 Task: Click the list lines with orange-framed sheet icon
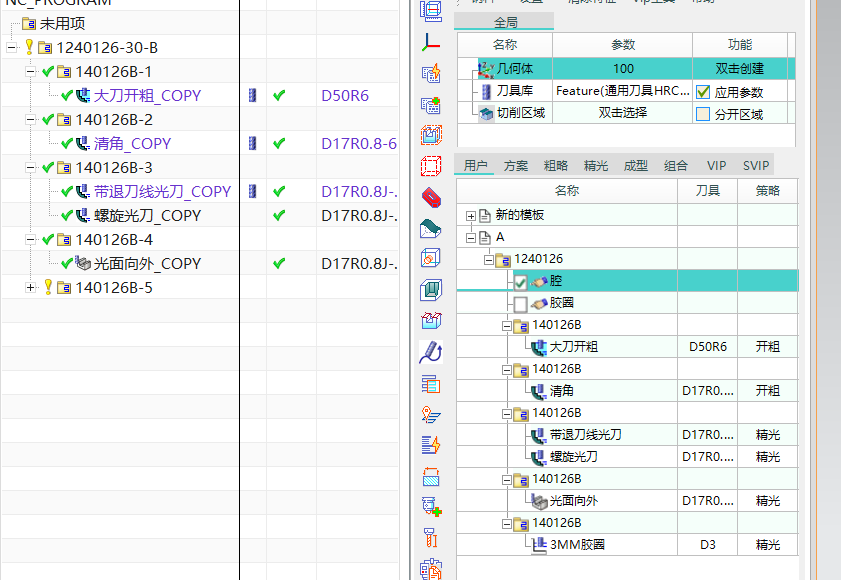tap(431, 384)
